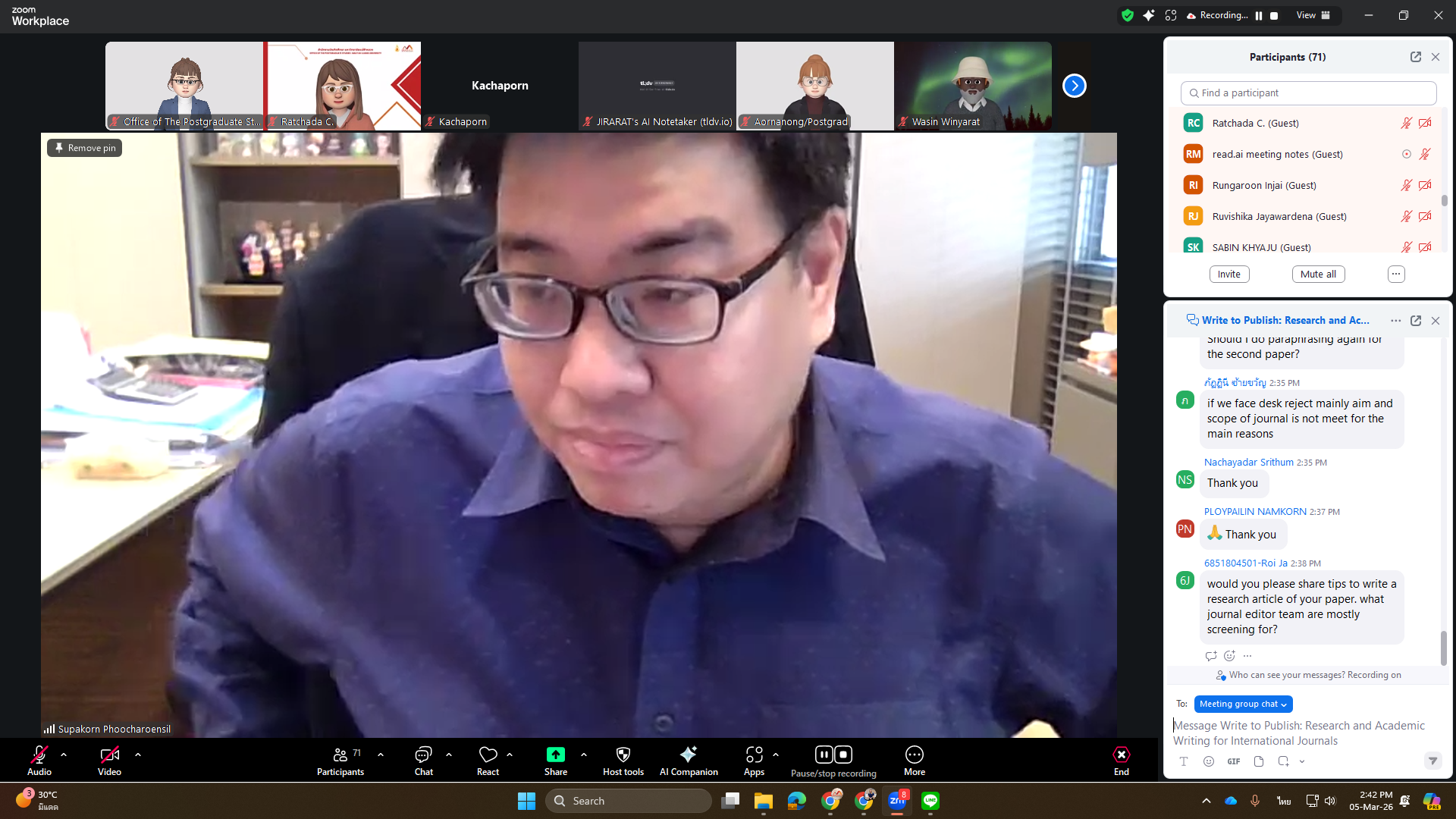Pause the recording in bottom toolbar
Screen dimensions: 1456x819
point(824,755)
